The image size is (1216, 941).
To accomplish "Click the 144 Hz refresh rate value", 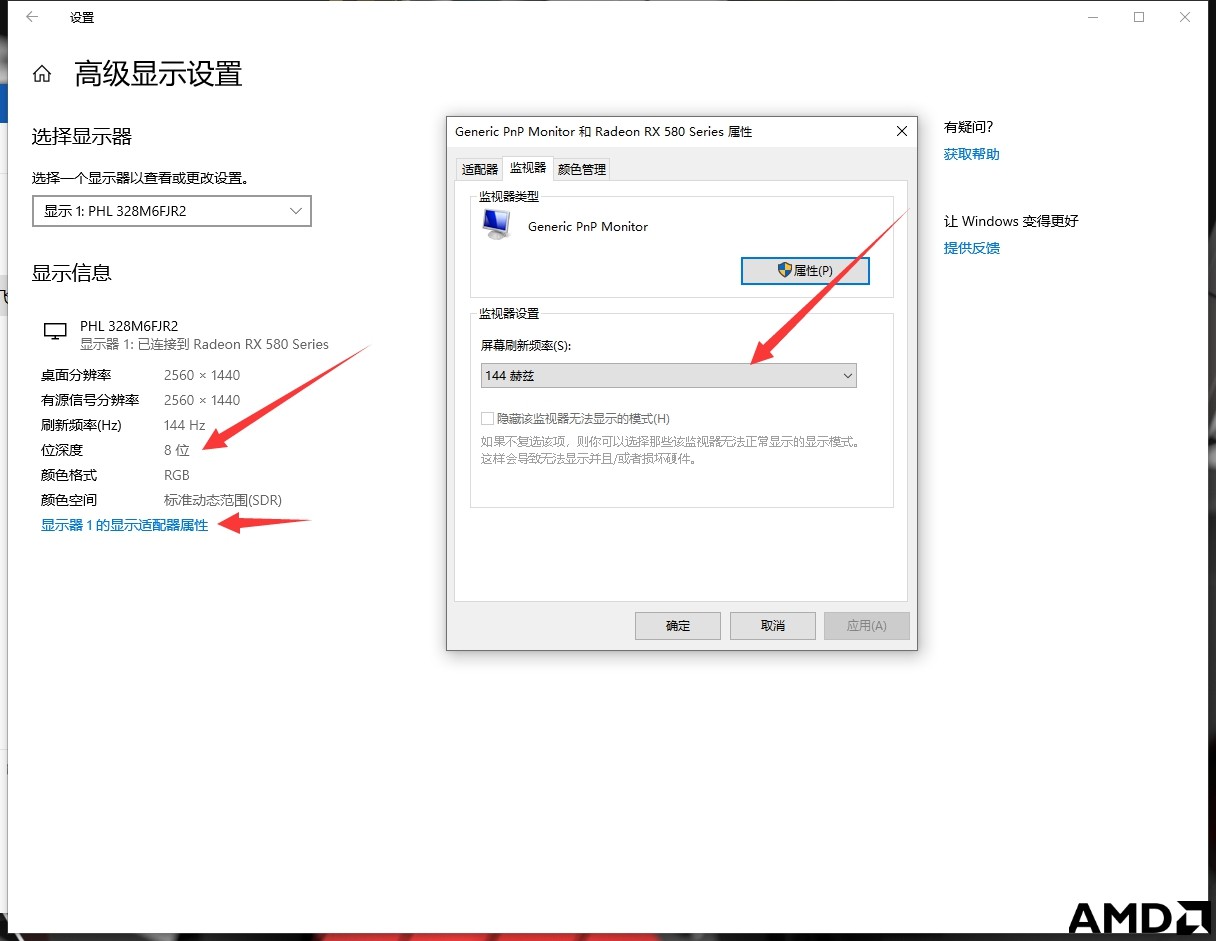I will [x=185, y=425].
